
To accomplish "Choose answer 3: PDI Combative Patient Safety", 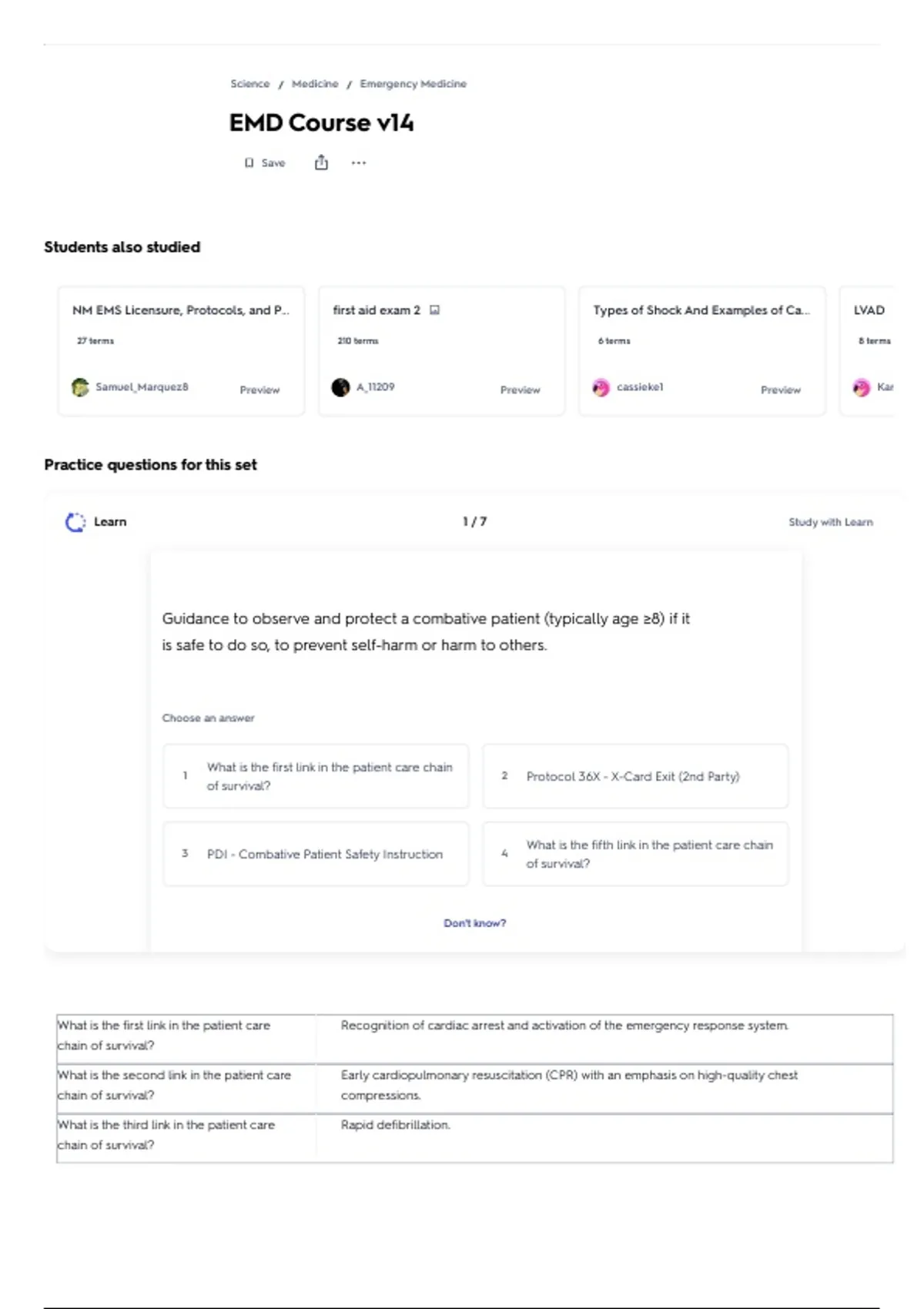I will (x=316, y=854).
